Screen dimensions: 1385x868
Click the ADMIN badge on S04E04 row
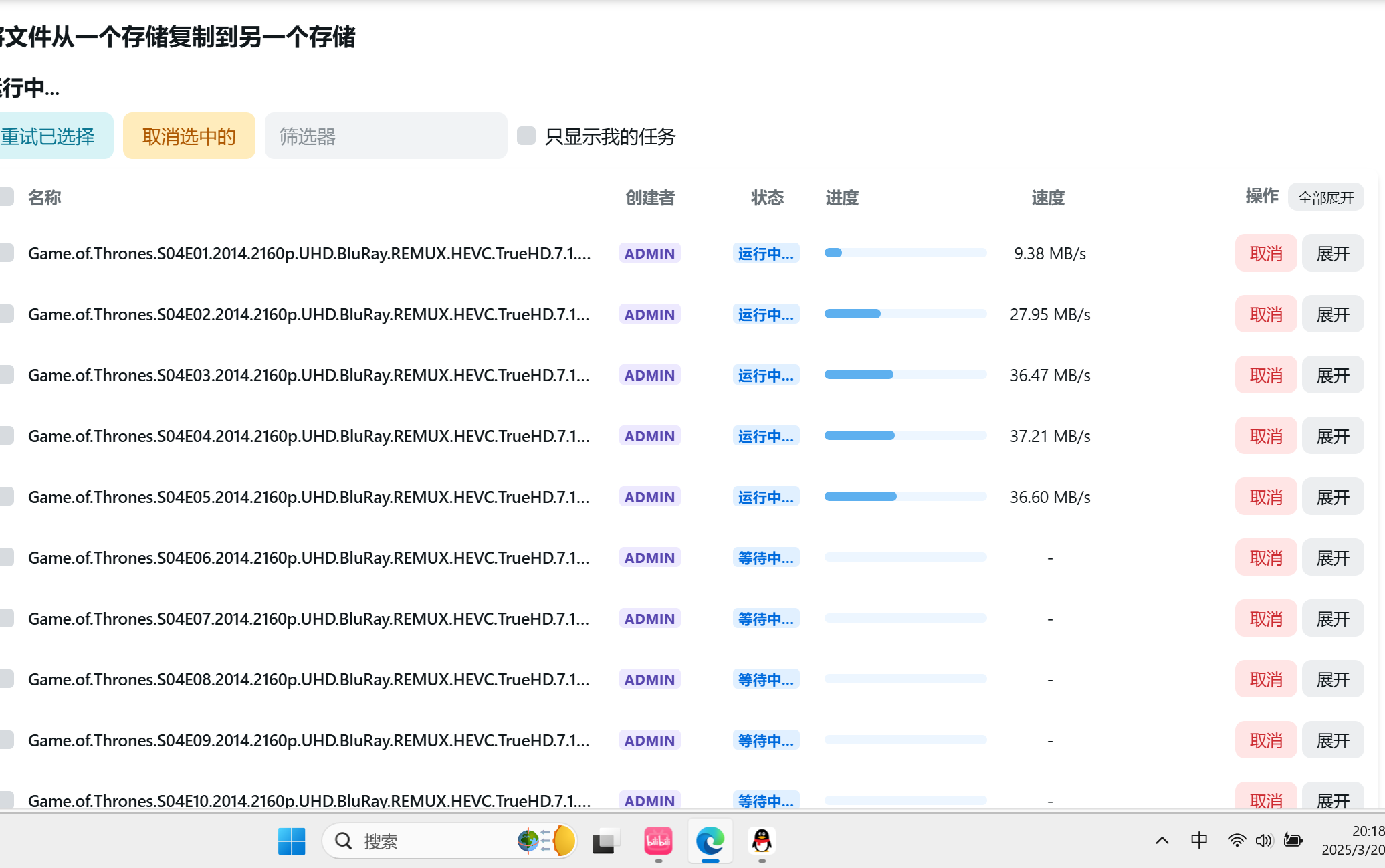[x=649, y=436]
